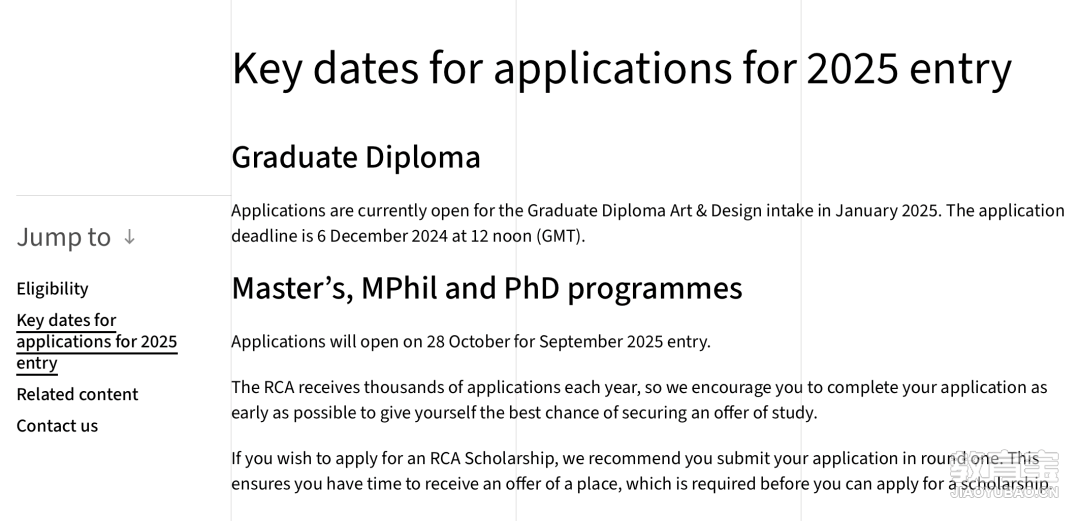1080x521 pixels.
Task: Click paragraph about RCA receiving thousands of applications
Action: [639, 400]
